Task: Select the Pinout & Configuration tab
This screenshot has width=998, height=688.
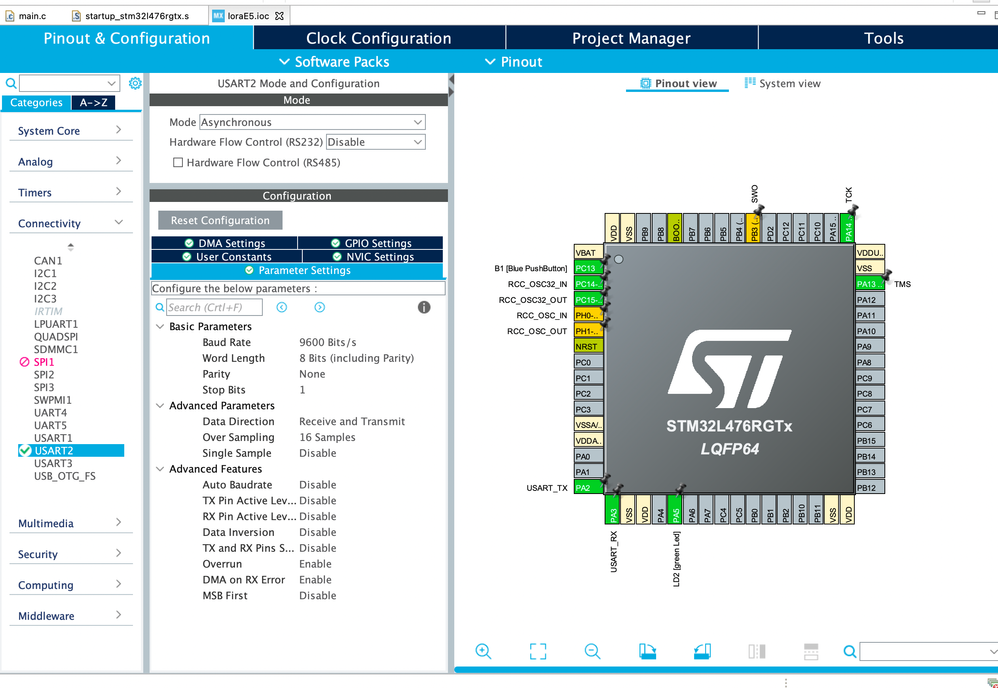Action: tap(127, 38)
